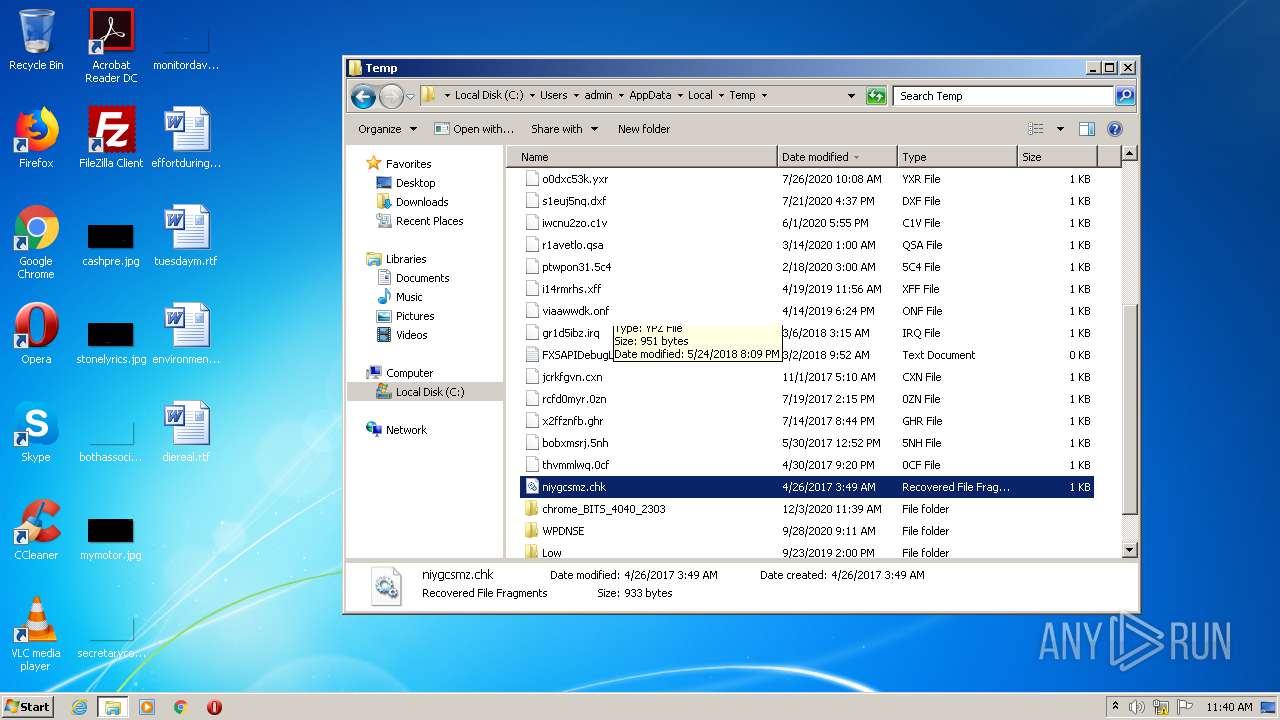Select file ptwpon31.5c4

pos(576,267)
